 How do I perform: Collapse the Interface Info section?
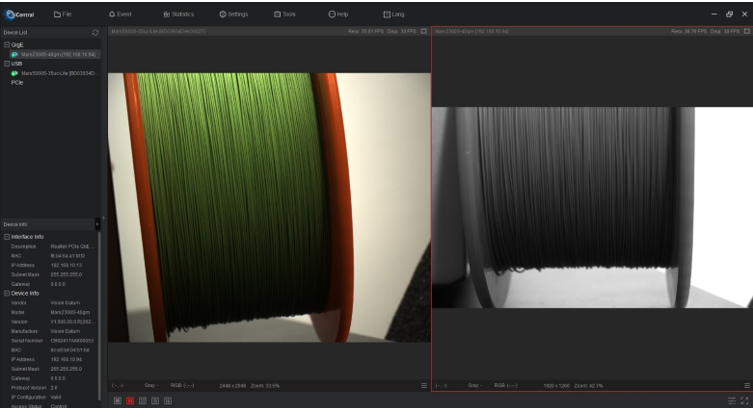[6, 236]
